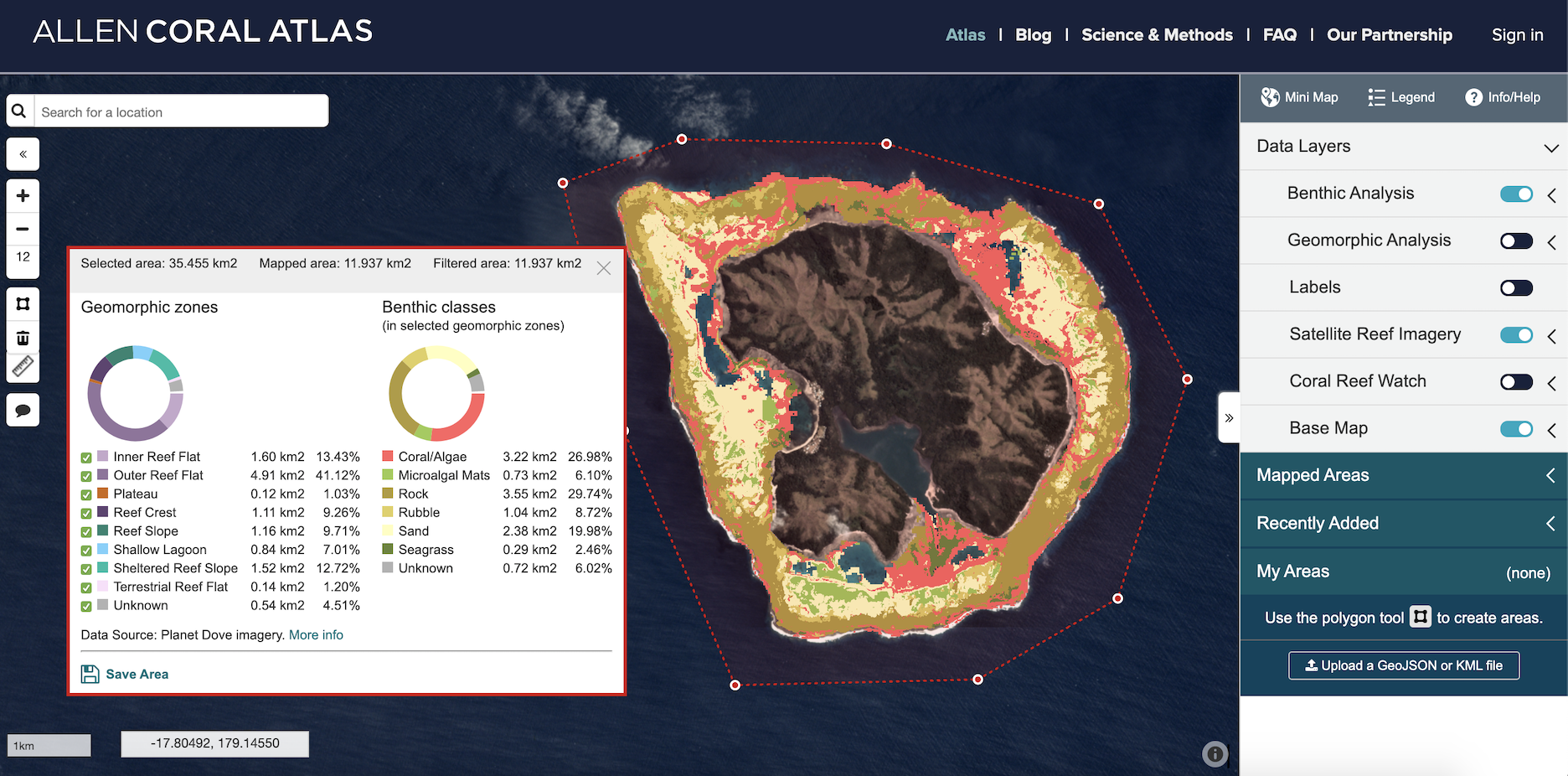Click the delete (trash) tool
Viewport: 1568px width, 776px height.
(x=23, y=337)
